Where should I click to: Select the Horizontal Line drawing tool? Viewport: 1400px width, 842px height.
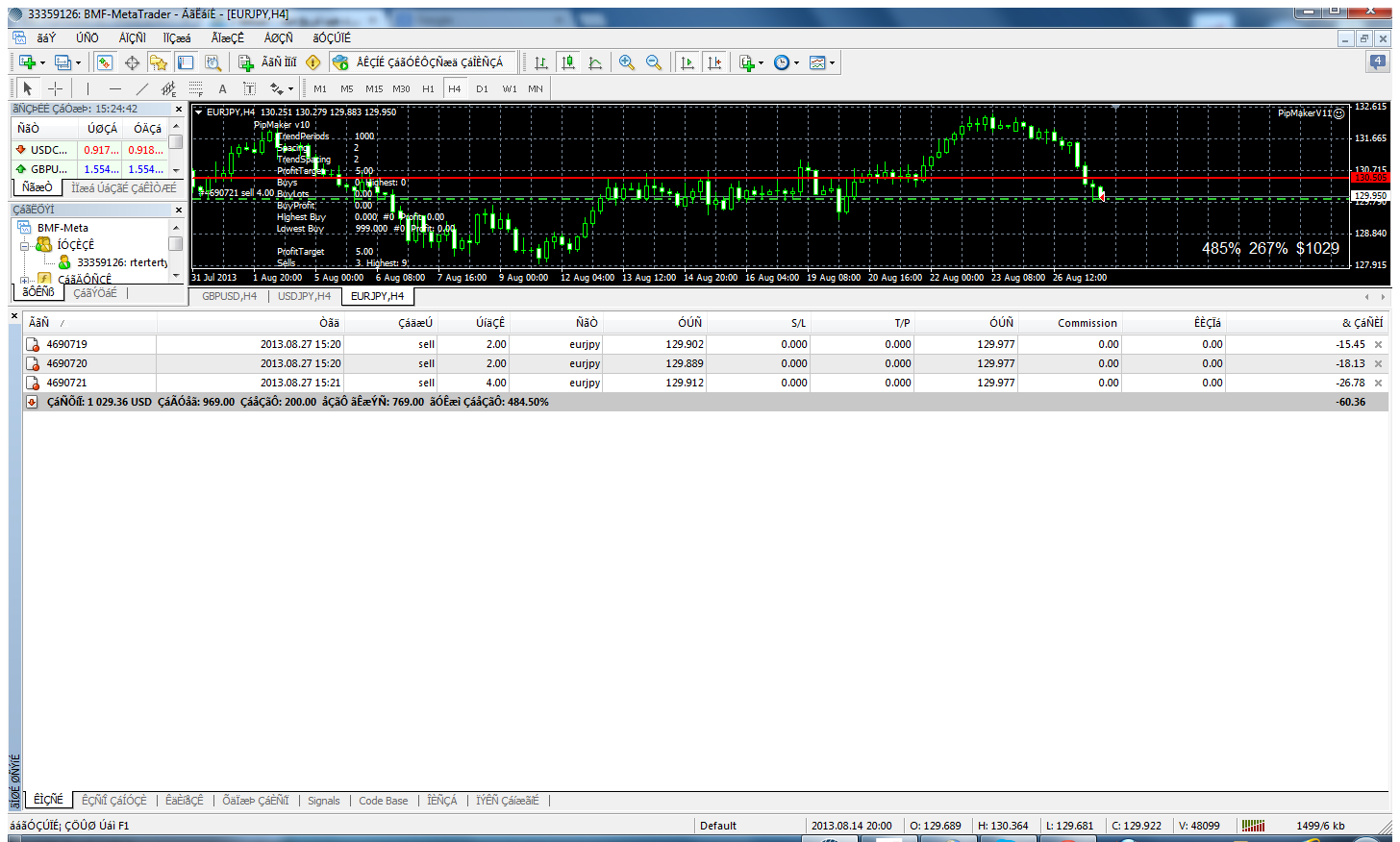[115, 88]
